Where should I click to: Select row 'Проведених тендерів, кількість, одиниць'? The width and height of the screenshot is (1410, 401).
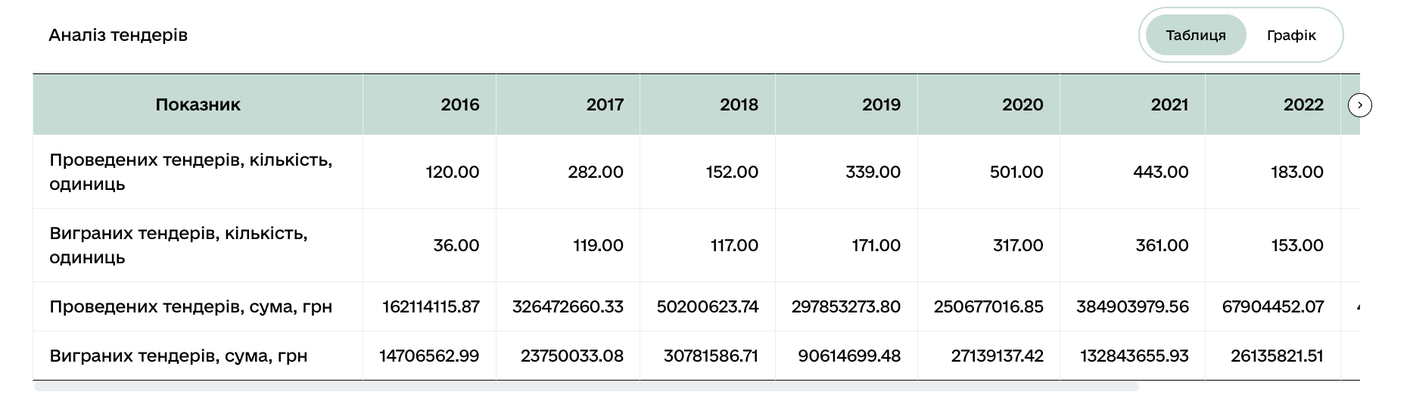click(x=190, y=172)
